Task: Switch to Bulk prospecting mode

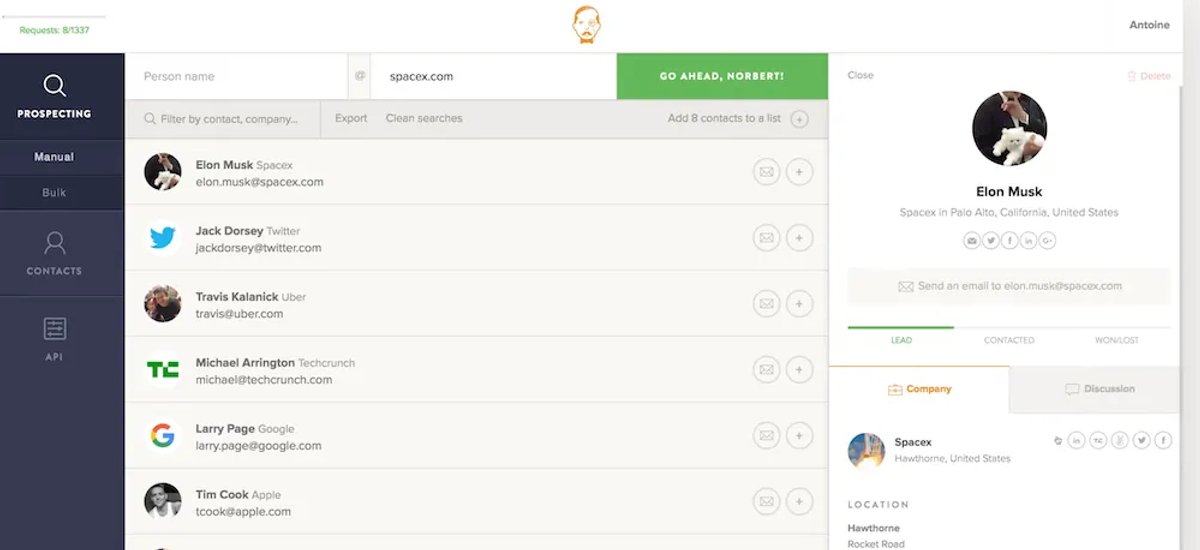Action: point(54,192)
